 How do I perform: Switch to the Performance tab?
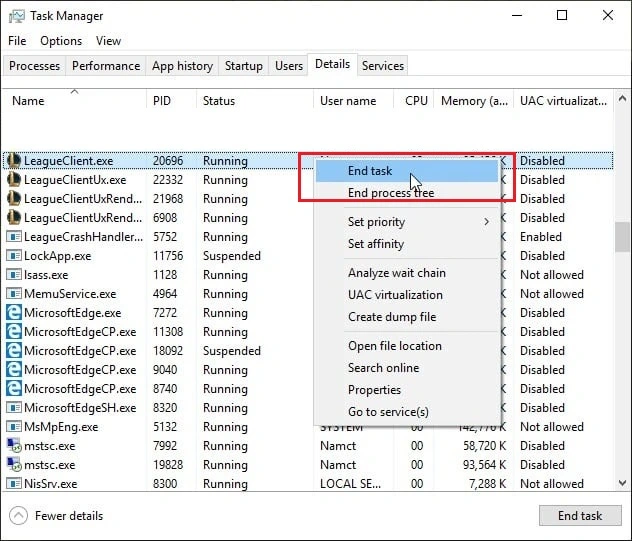pyautogui.click(x=106, y=66)
